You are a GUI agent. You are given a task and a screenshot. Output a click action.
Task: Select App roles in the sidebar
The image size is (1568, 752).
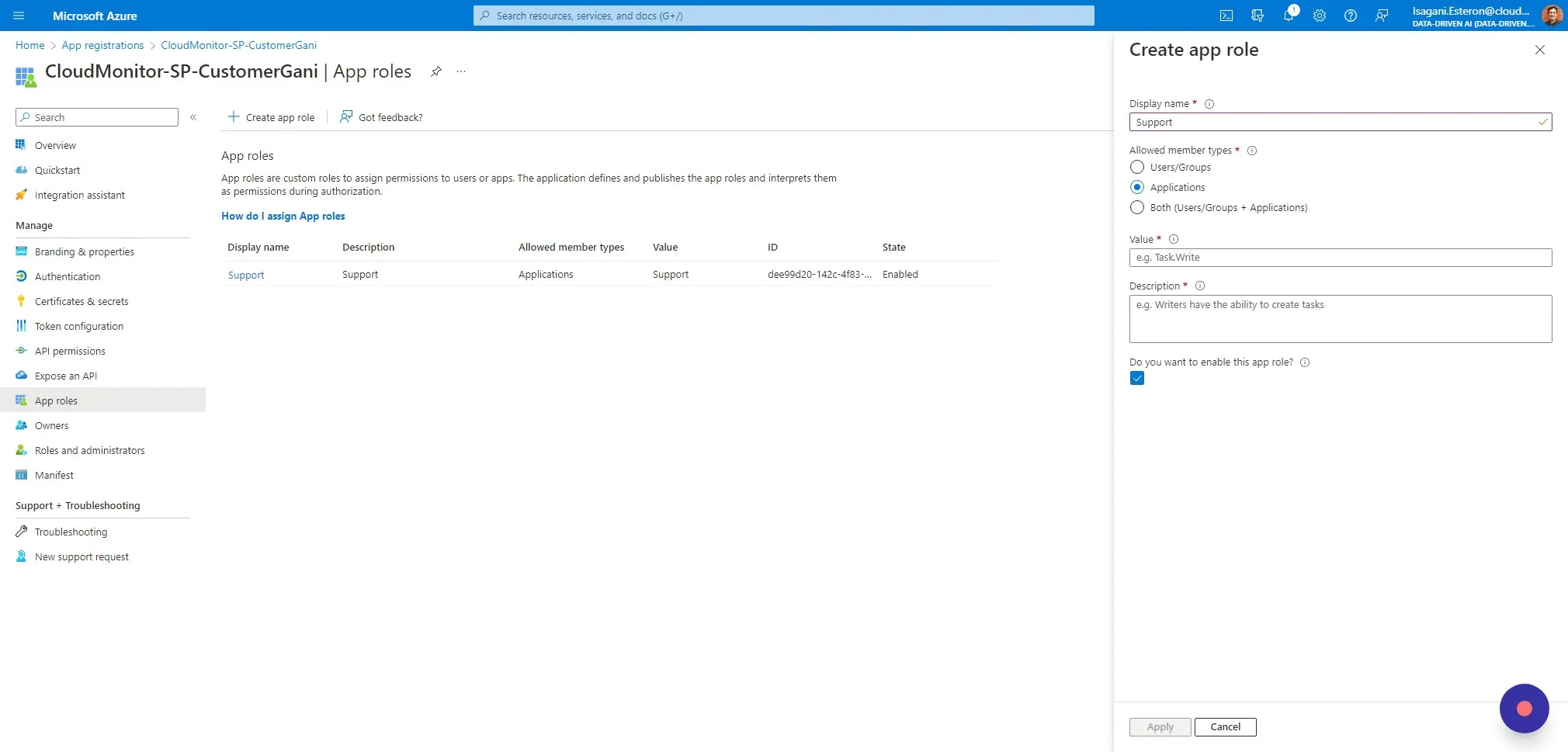pos(102,400)
